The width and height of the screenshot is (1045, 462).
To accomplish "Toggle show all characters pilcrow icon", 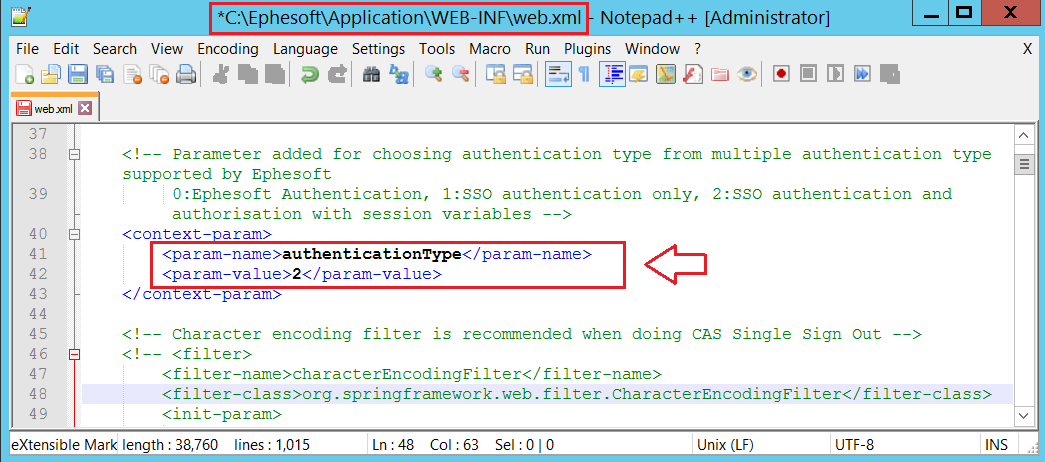I will click(x=584, y=73).
